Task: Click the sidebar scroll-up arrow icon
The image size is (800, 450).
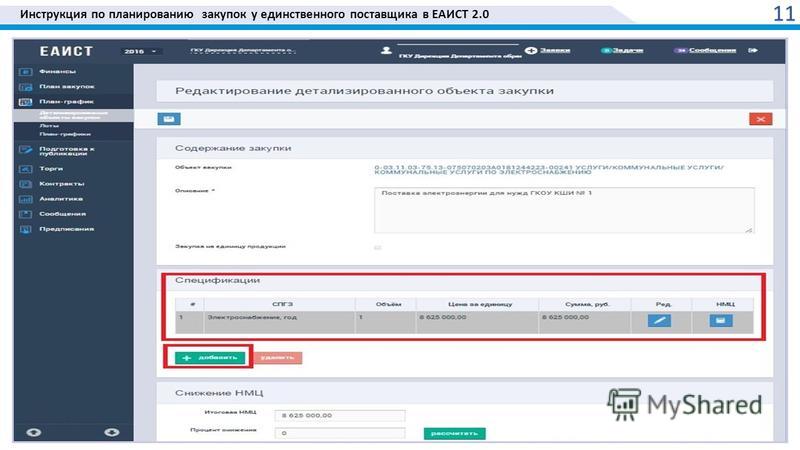Action: [x=34, y=432]
